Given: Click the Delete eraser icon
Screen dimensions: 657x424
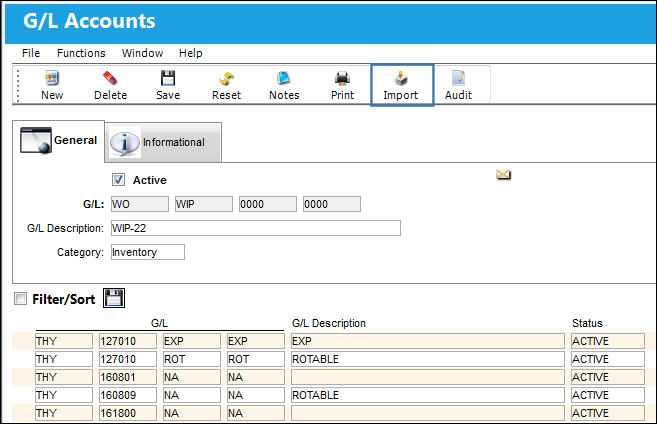Looking at the screenshot, I should coord(110,78).
